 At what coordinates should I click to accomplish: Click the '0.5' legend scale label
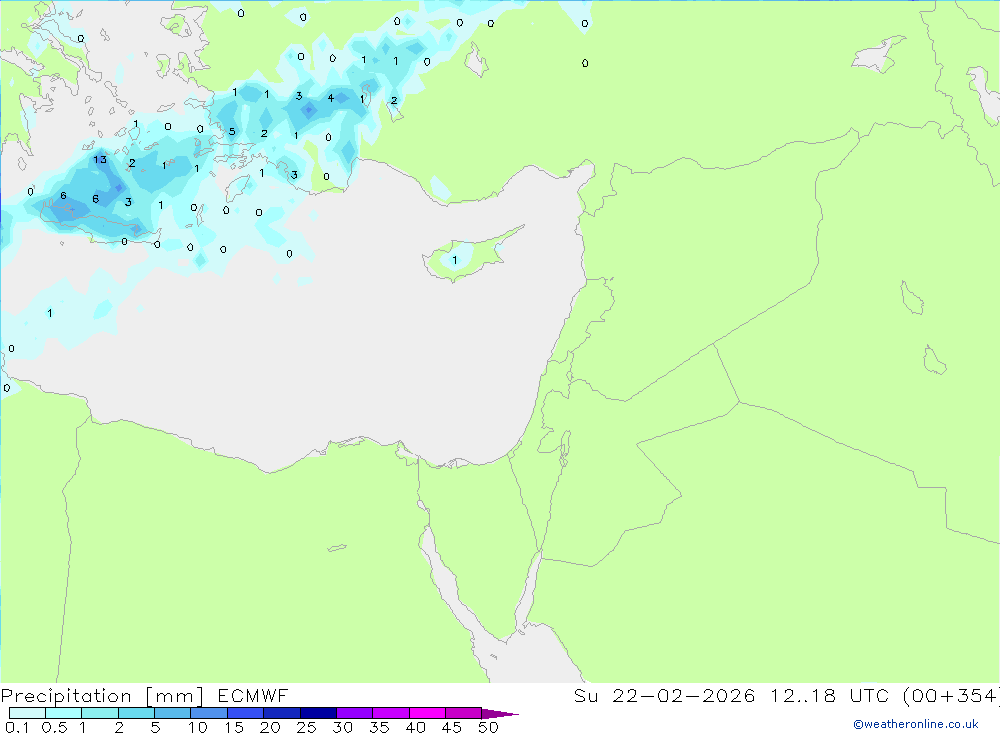[x=54, y=727]
